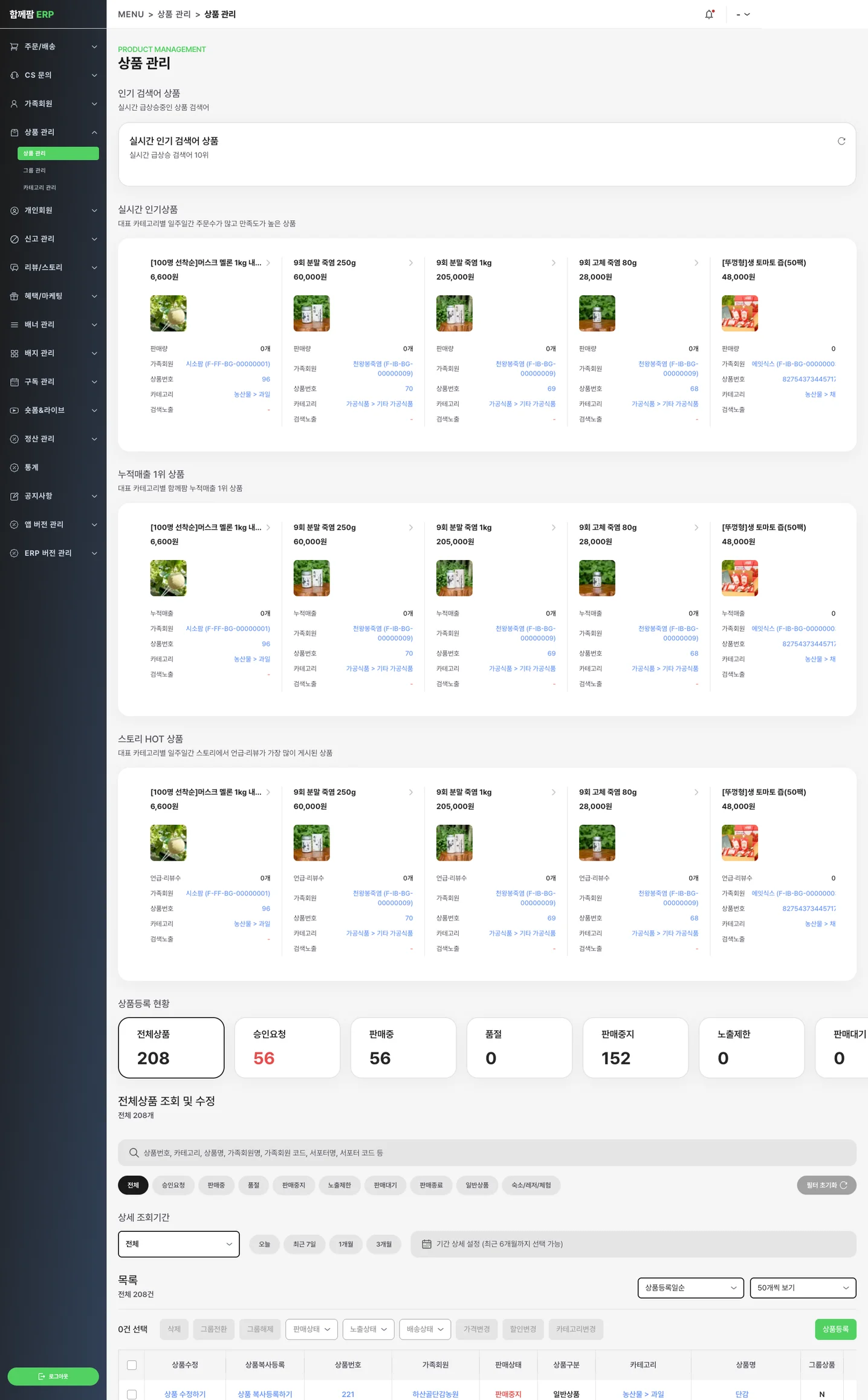Select the 최근 7일 period chip
868x1400 pixels.
coord(305,1244)
